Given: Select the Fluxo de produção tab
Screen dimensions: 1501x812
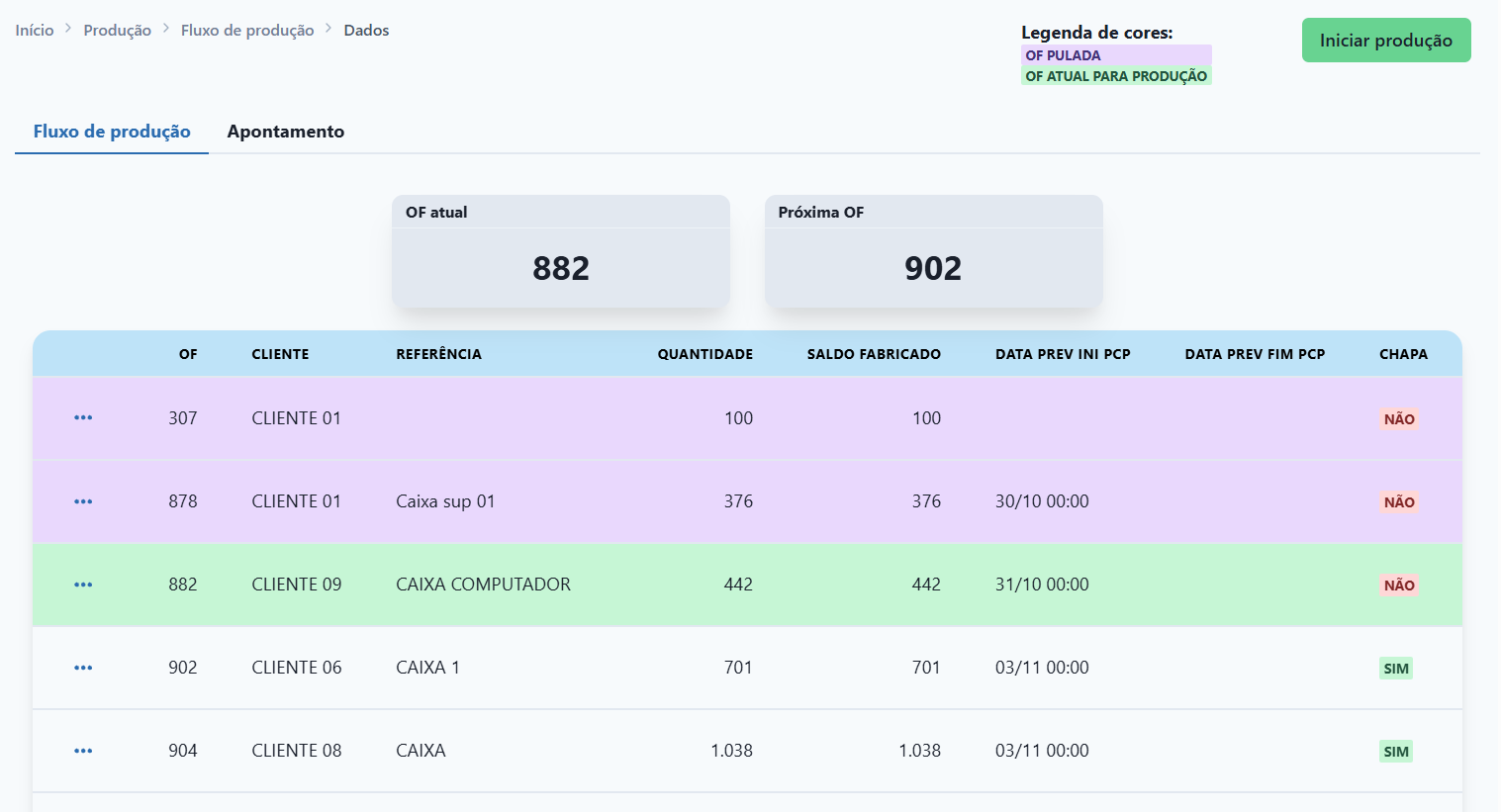Looking at the screenshot, I should point(112,132).
